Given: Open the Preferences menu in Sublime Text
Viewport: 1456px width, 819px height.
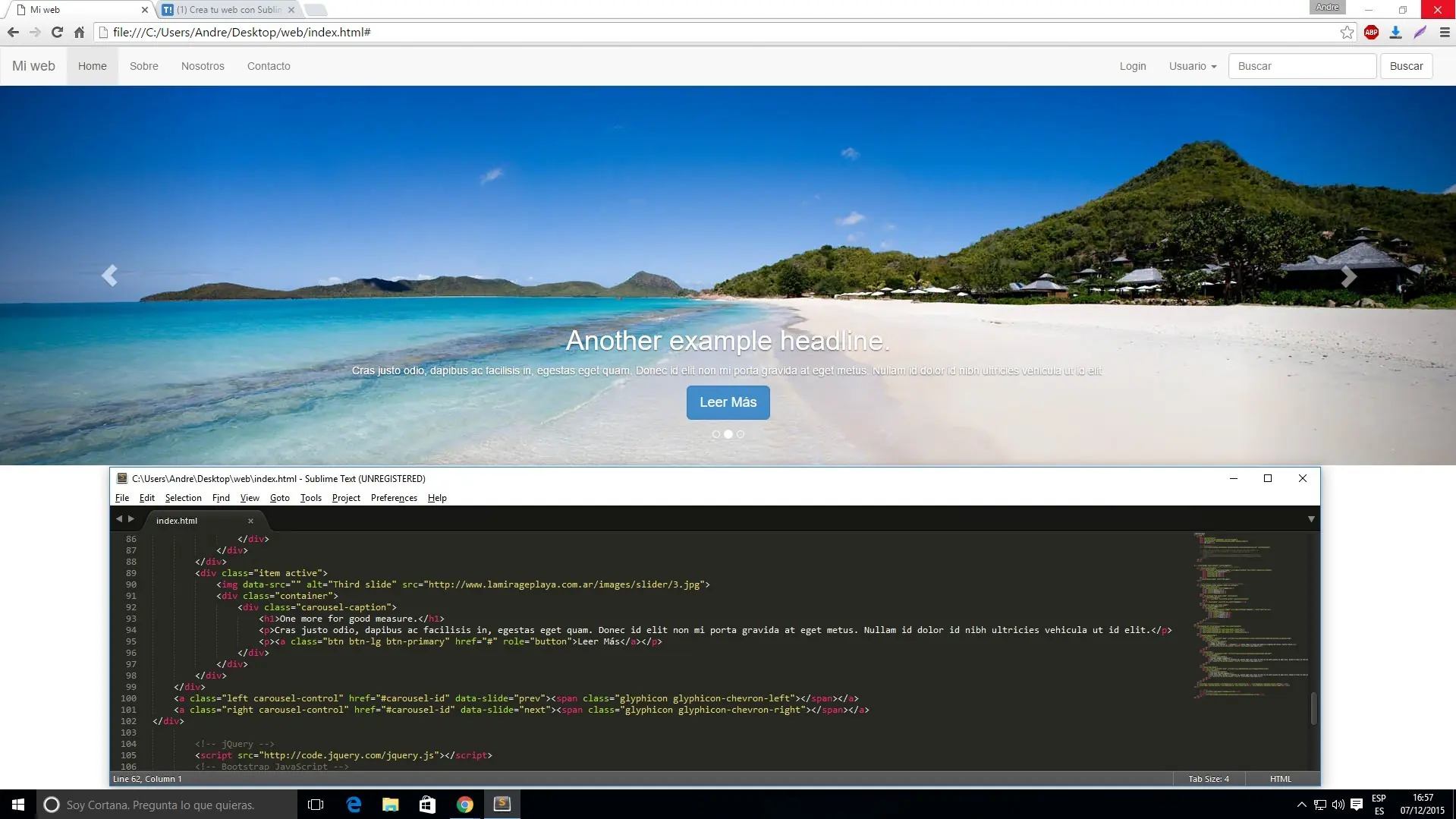Looking at the screenshot, I should 394,498.
